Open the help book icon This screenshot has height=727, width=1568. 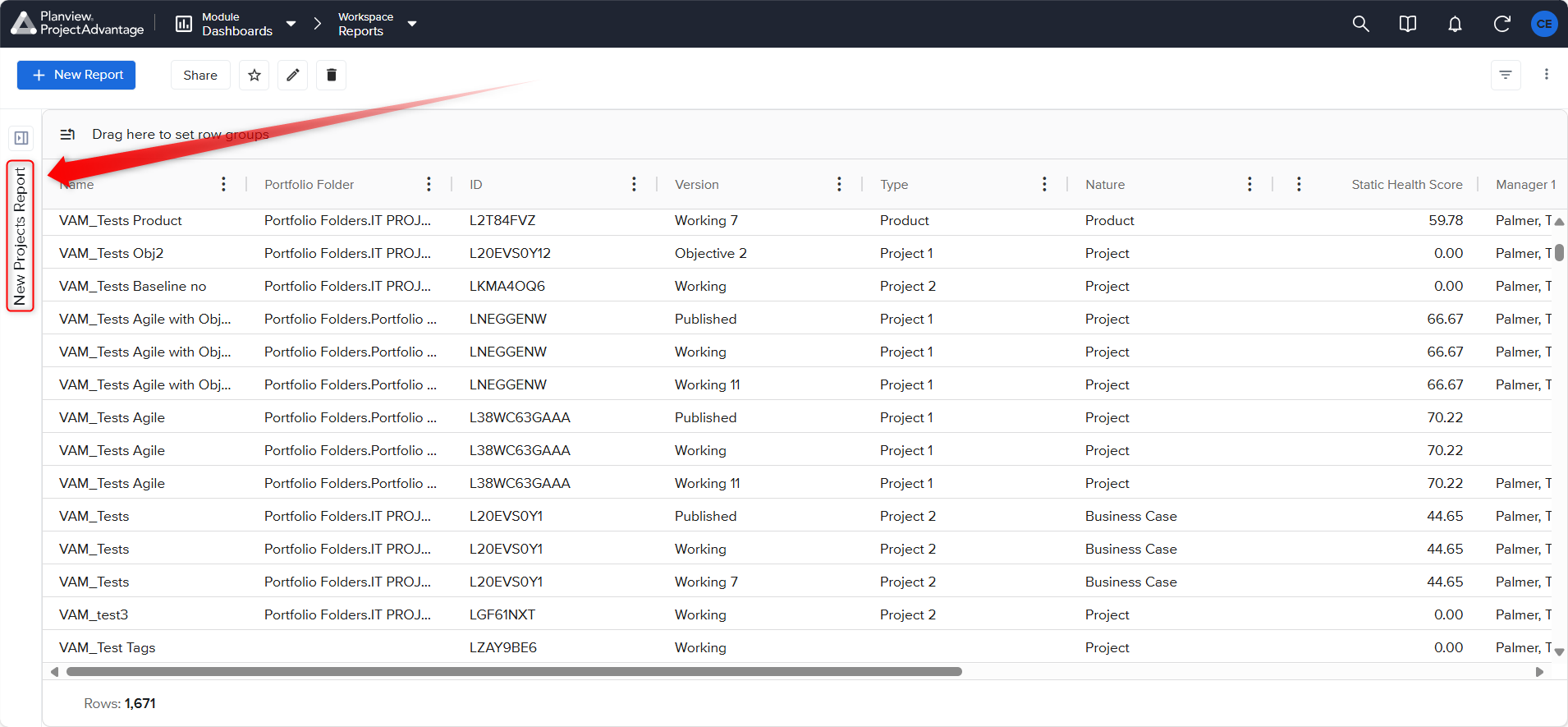point(1407,24)
